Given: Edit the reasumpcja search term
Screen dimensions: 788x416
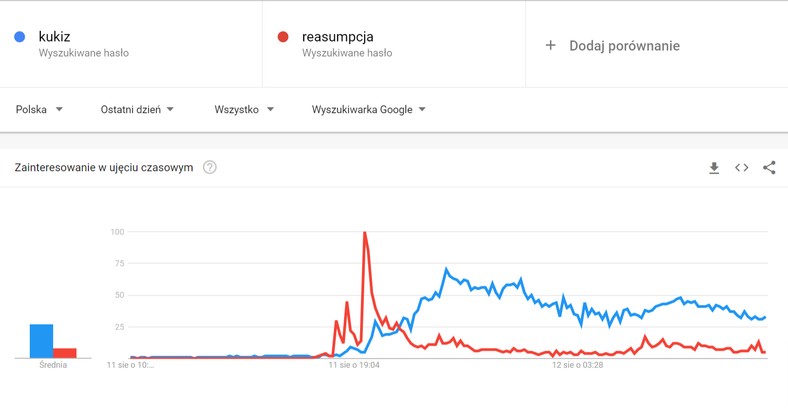Looking at the screenshot, I should coord(337,37).
